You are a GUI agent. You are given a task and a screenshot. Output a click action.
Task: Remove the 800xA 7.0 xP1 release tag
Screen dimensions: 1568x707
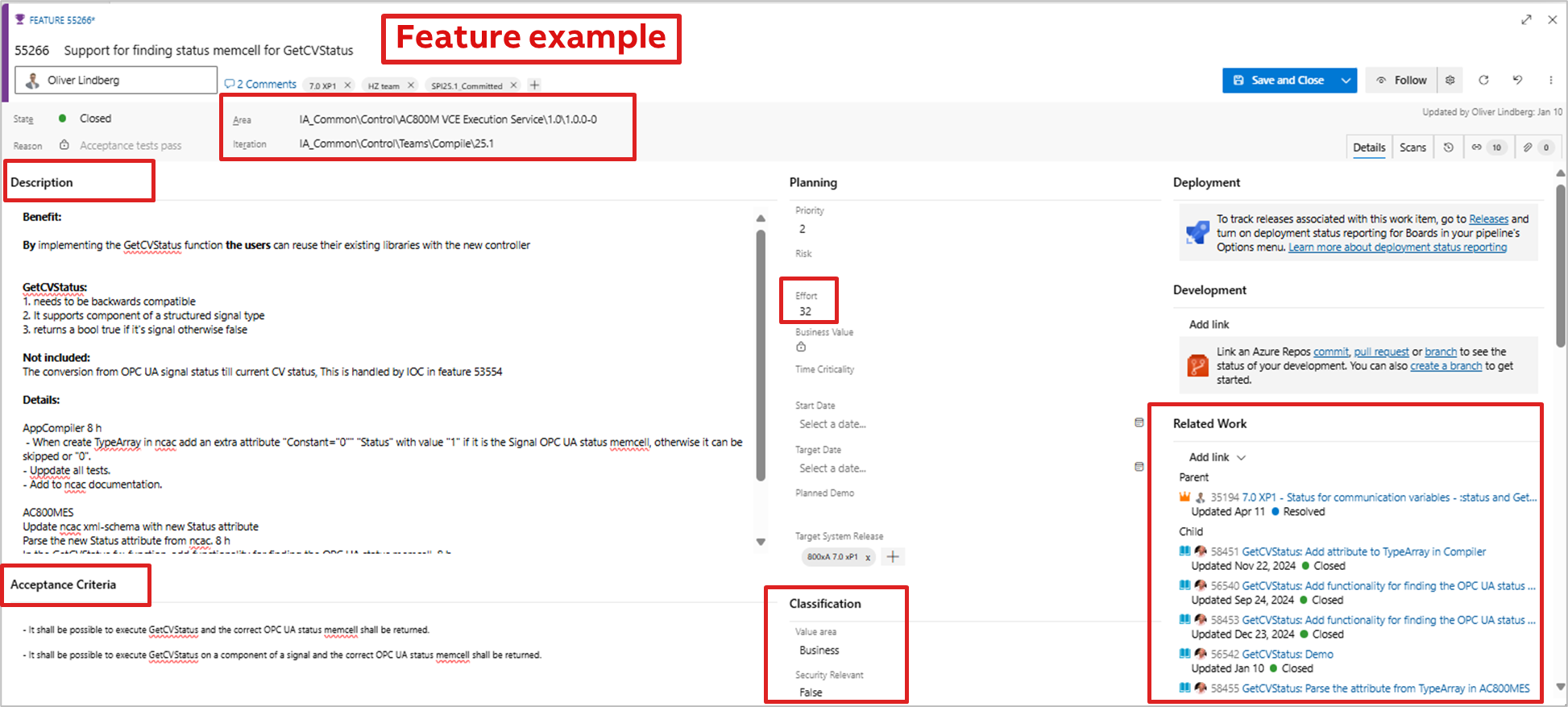868,557
